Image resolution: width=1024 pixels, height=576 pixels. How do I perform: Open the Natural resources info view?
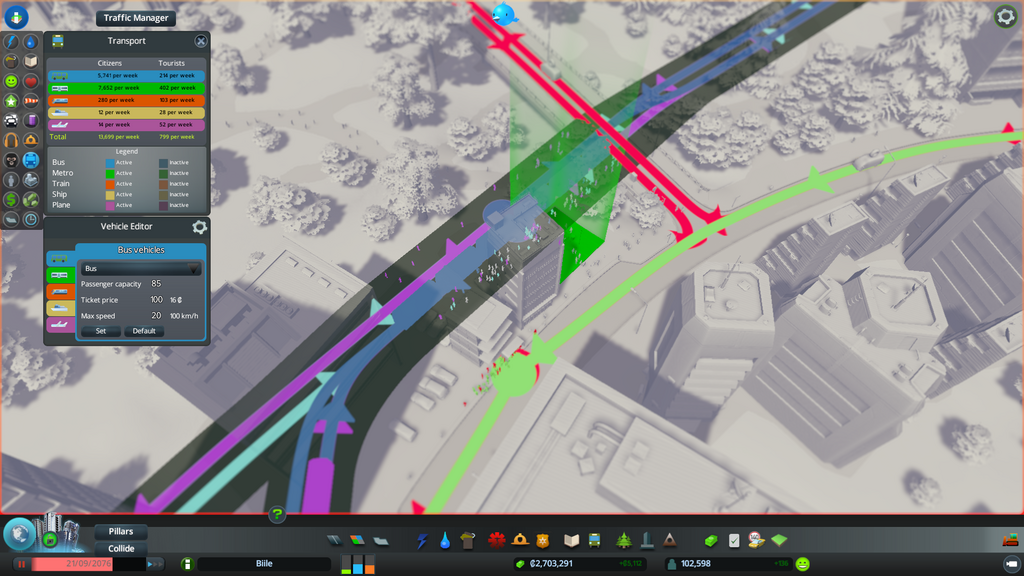coord(31,199)
